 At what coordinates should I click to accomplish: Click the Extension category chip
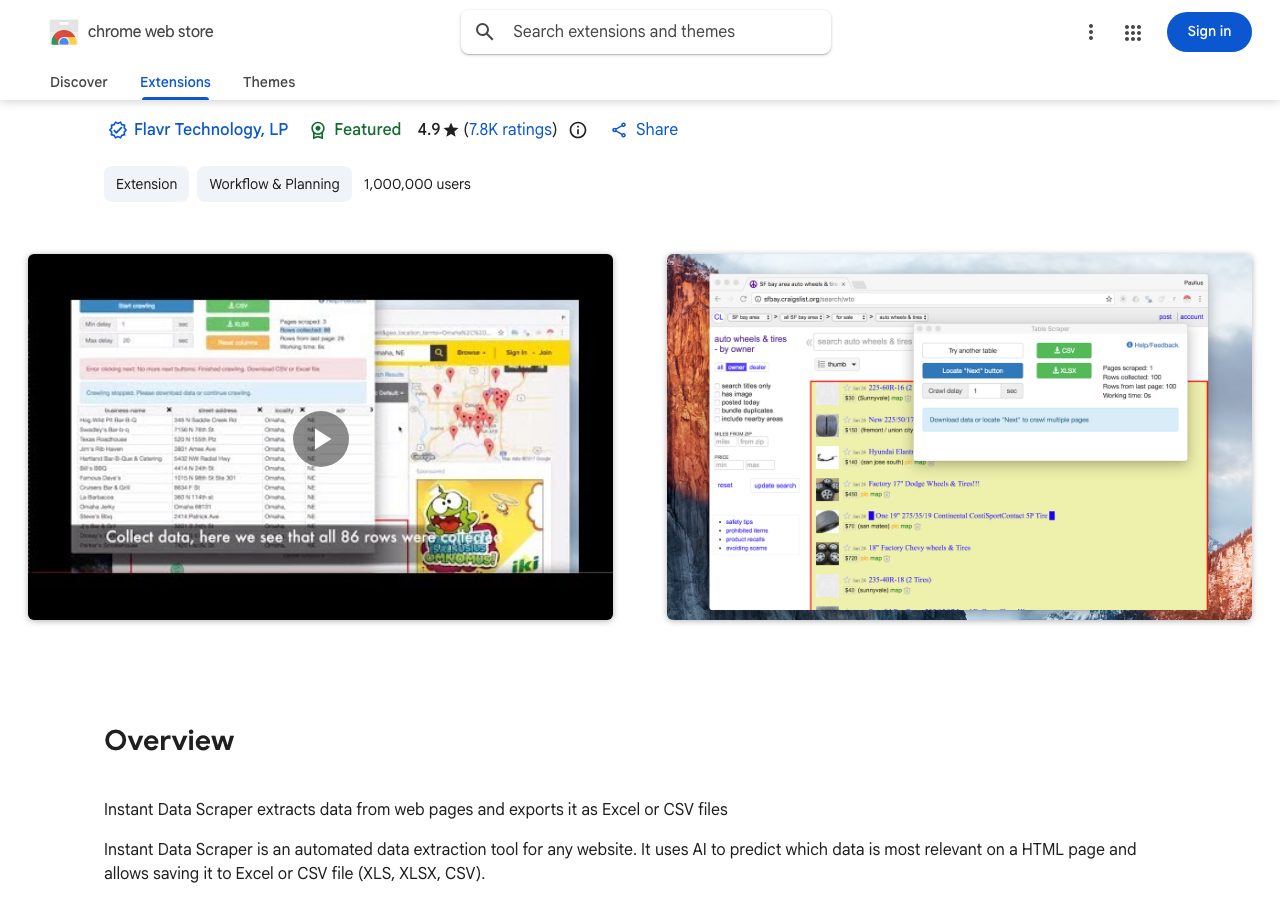pyautogui.click(x=146, y=184)
